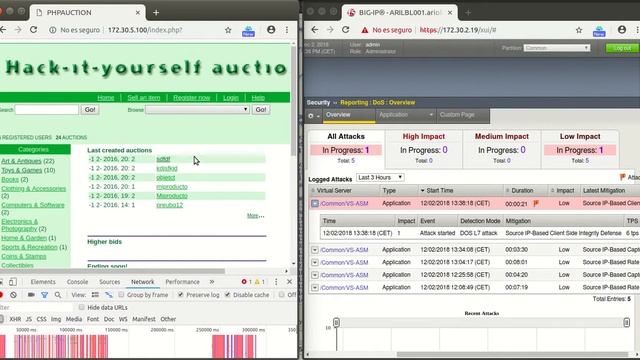Filter network requests by Img

click(56, 319)
